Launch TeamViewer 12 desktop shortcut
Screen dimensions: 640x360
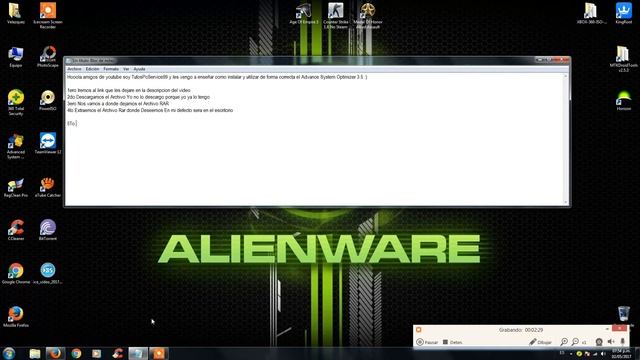pos(48,143)
